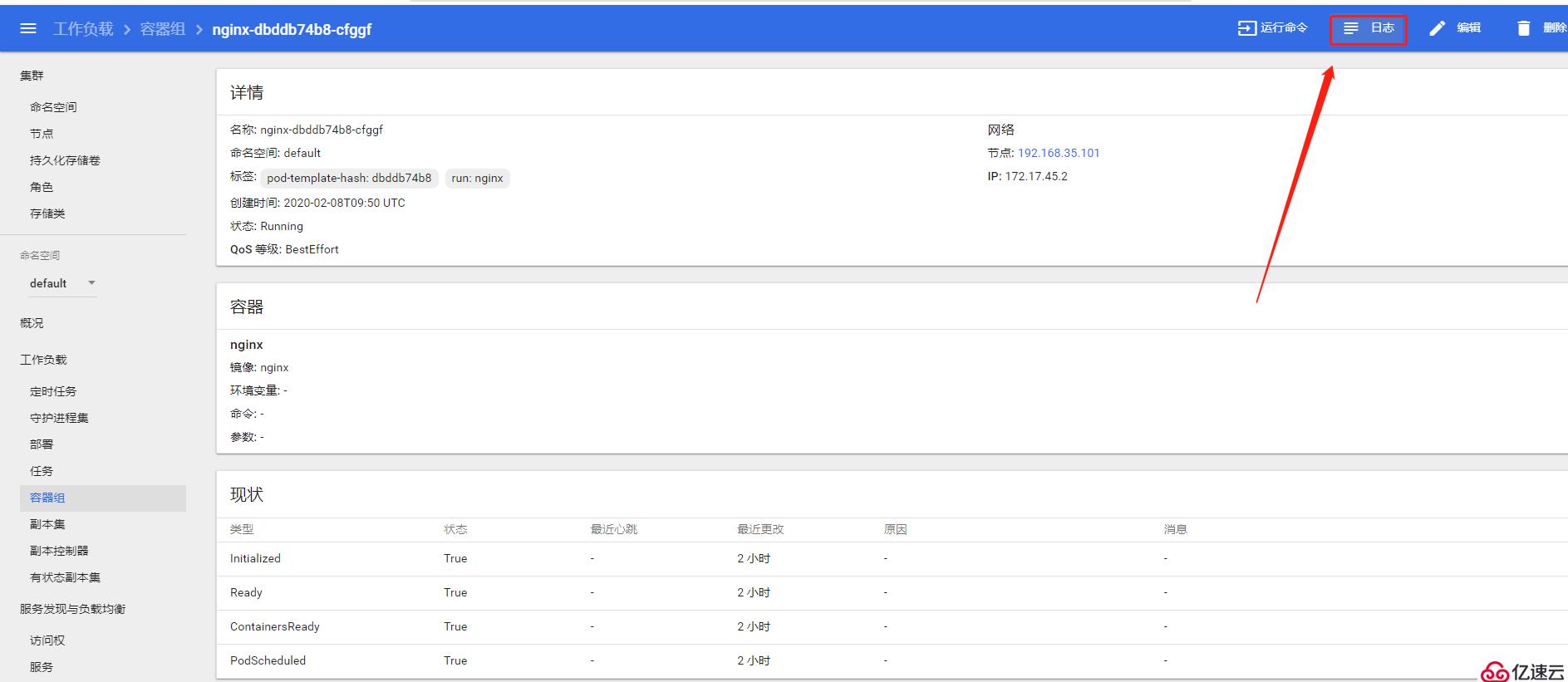
Task: Open 服务发现与负载均衡 section in sidebar
Action: pos(72,609)
